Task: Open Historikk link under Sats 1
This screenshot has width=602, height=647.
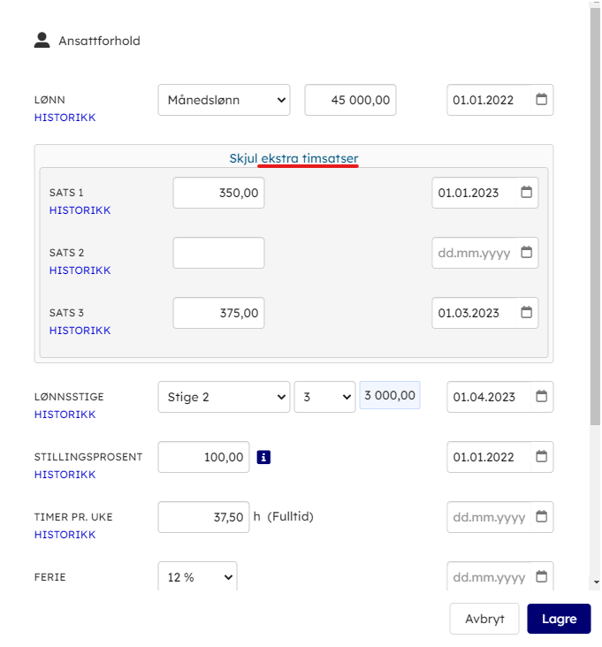Action: pos(80,210)
